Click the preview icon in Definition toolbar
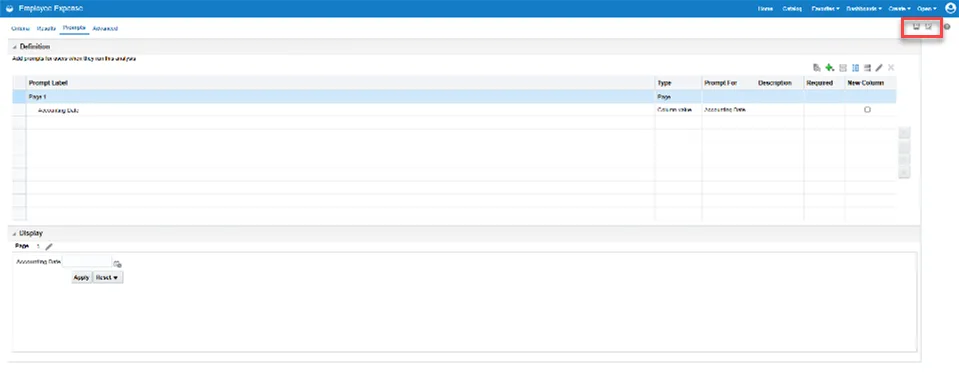 point(817,67)
